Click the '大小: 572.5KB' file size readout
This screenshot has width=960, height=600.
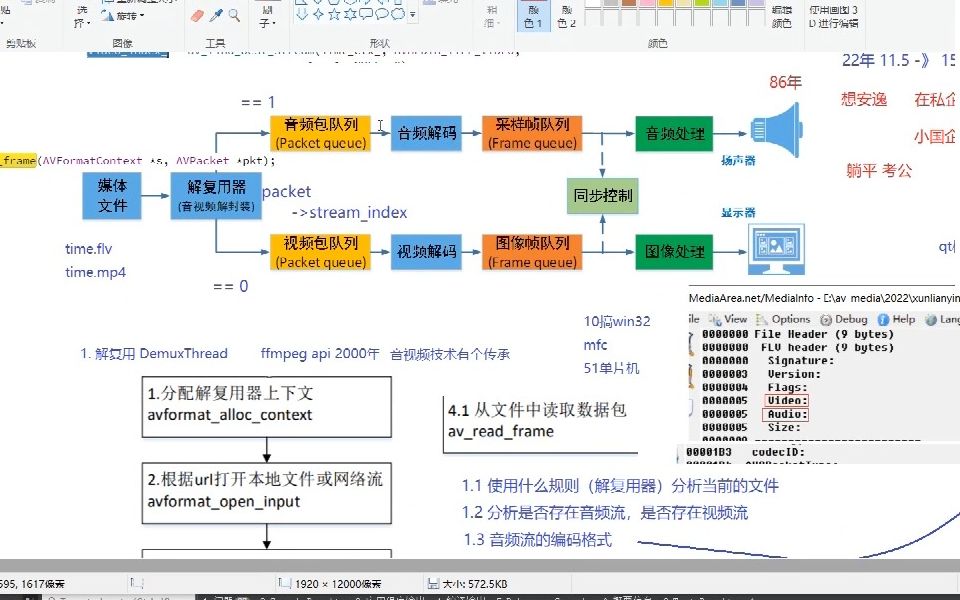[x=474, y=584]
